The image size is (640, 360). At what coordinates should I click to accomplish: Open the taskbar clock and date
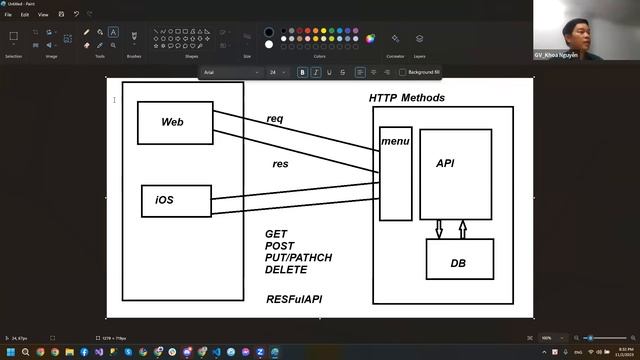coord(625,352)
